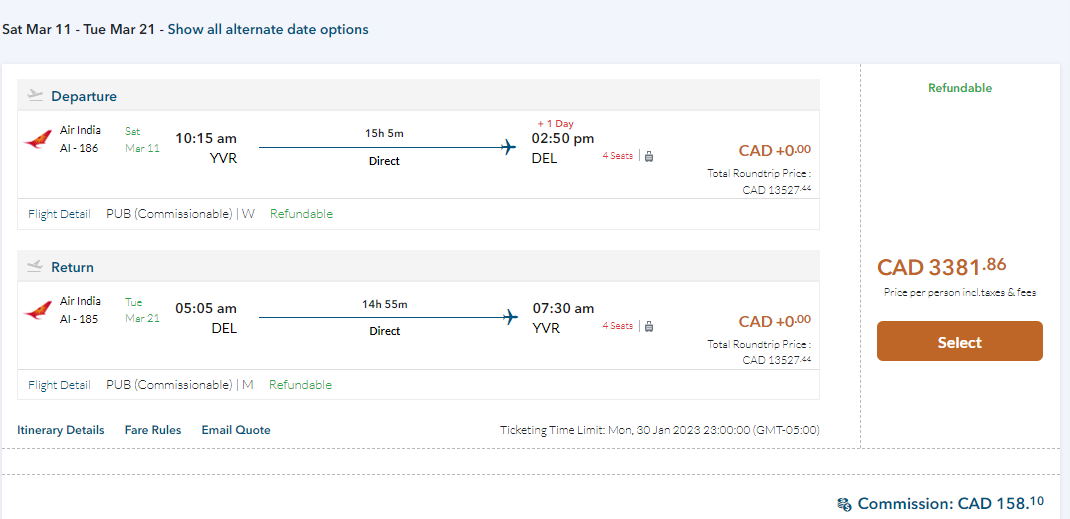Click Refundable link in departure flight footer
Screen dimensions: 1070x519
301,213
